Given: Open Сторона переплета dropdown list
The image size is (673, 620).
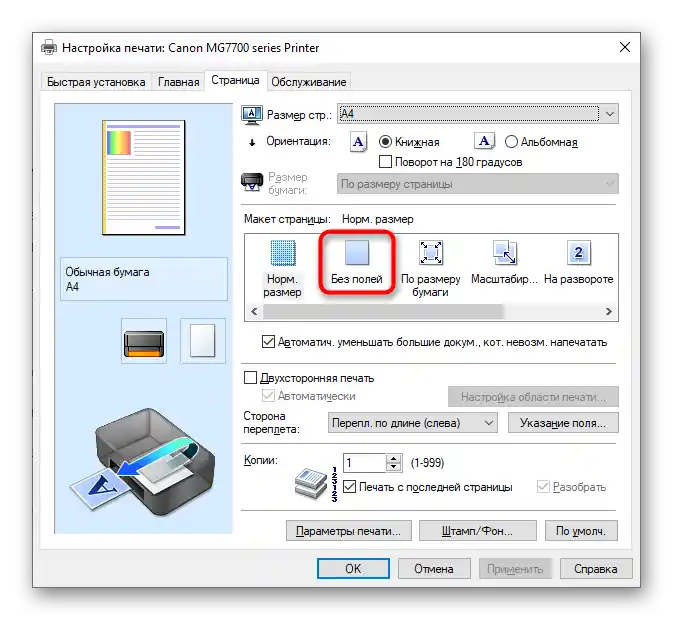Looking at the screenshot, I should tap(413, 423).
